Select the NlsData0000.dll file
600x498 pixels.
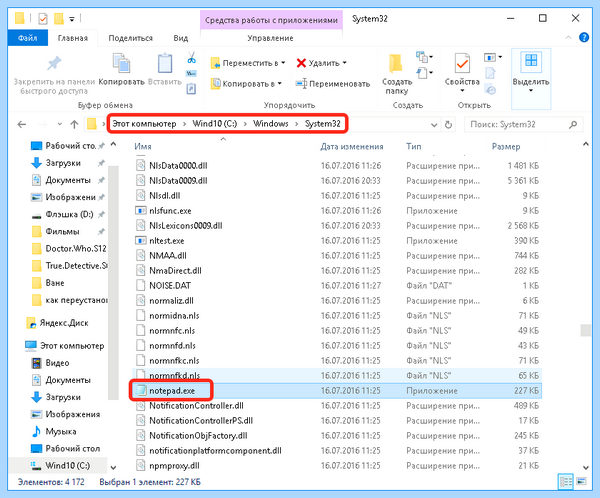(337, 166)
